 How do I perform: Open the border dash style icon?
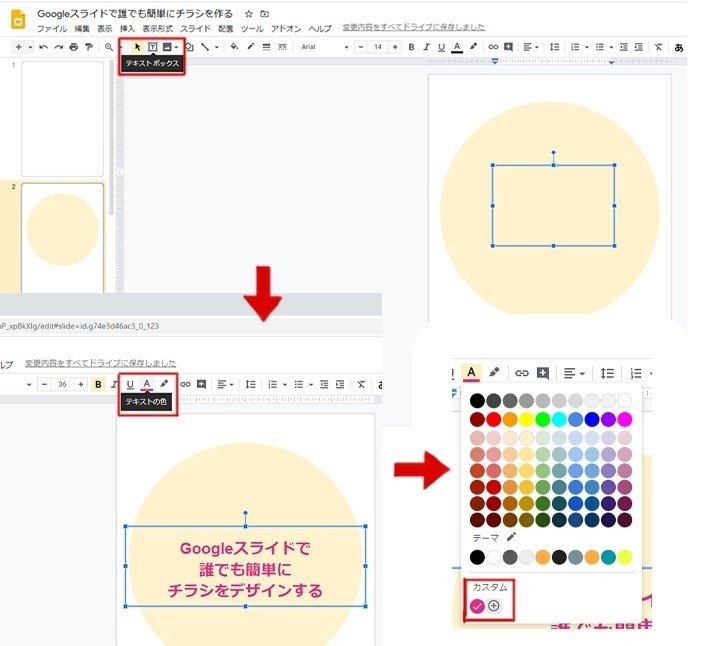[282, 47]
